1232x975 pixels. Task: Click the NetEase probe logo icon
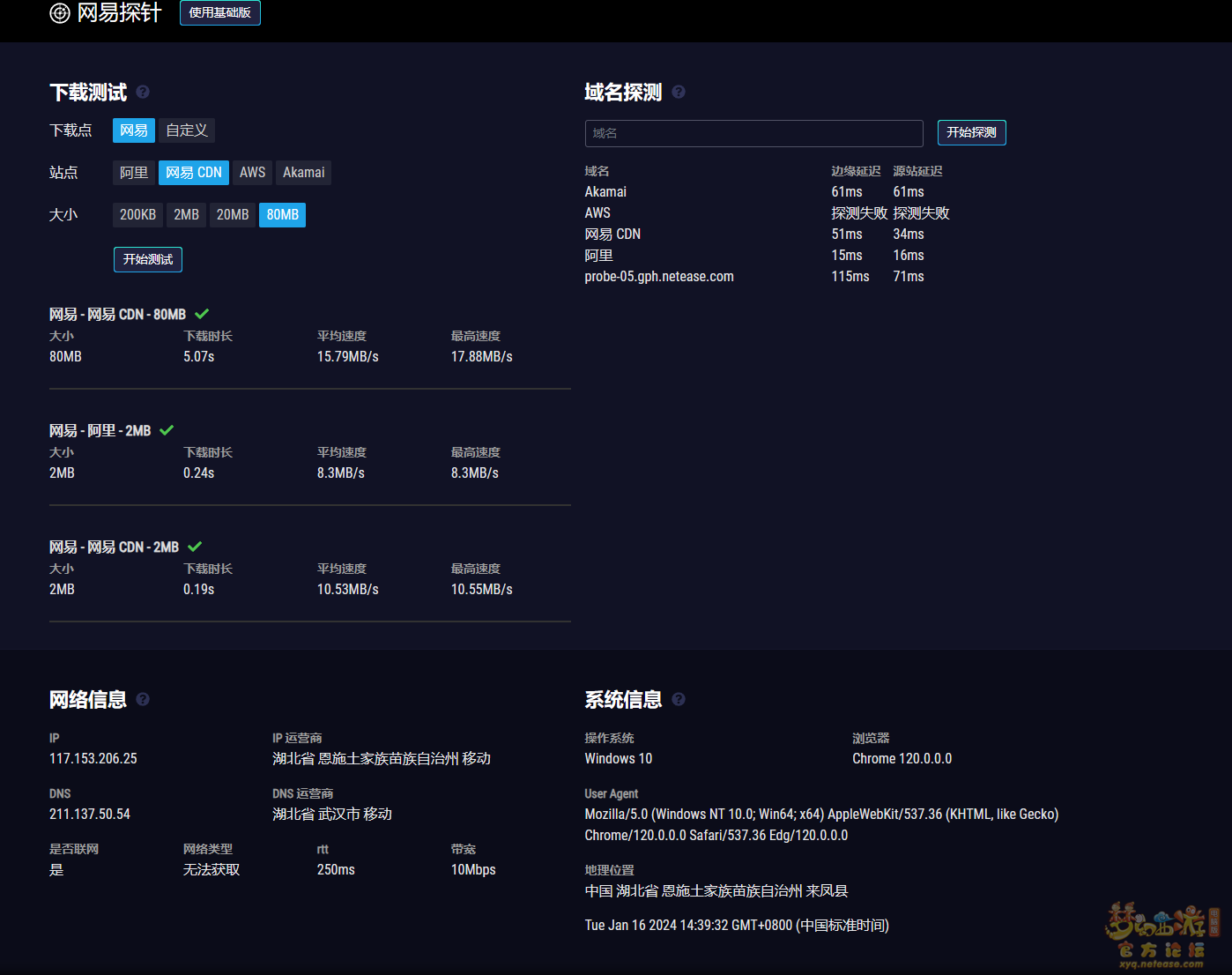pos(60,13)
